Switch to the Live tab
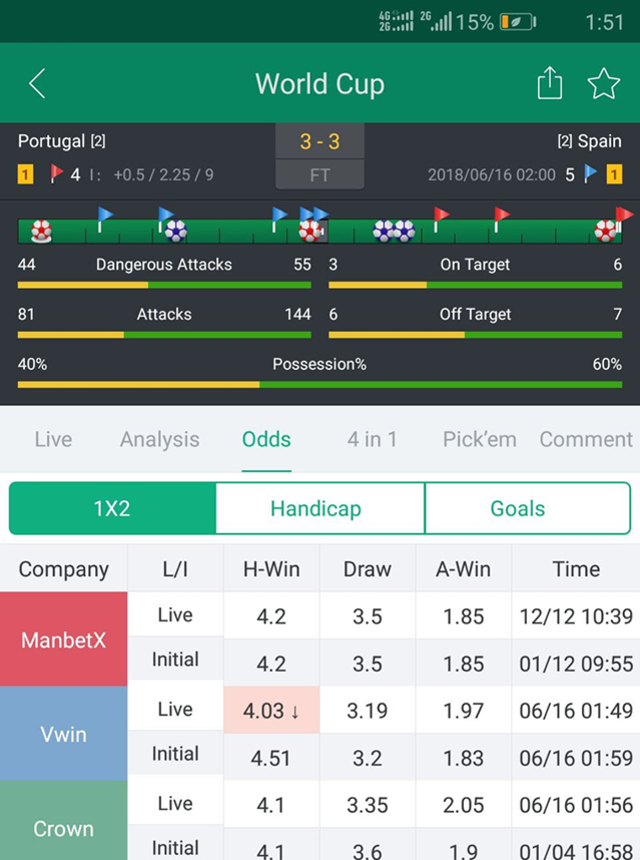The height and width of the screenshot is (860, 640). click(x=53, y=439)
